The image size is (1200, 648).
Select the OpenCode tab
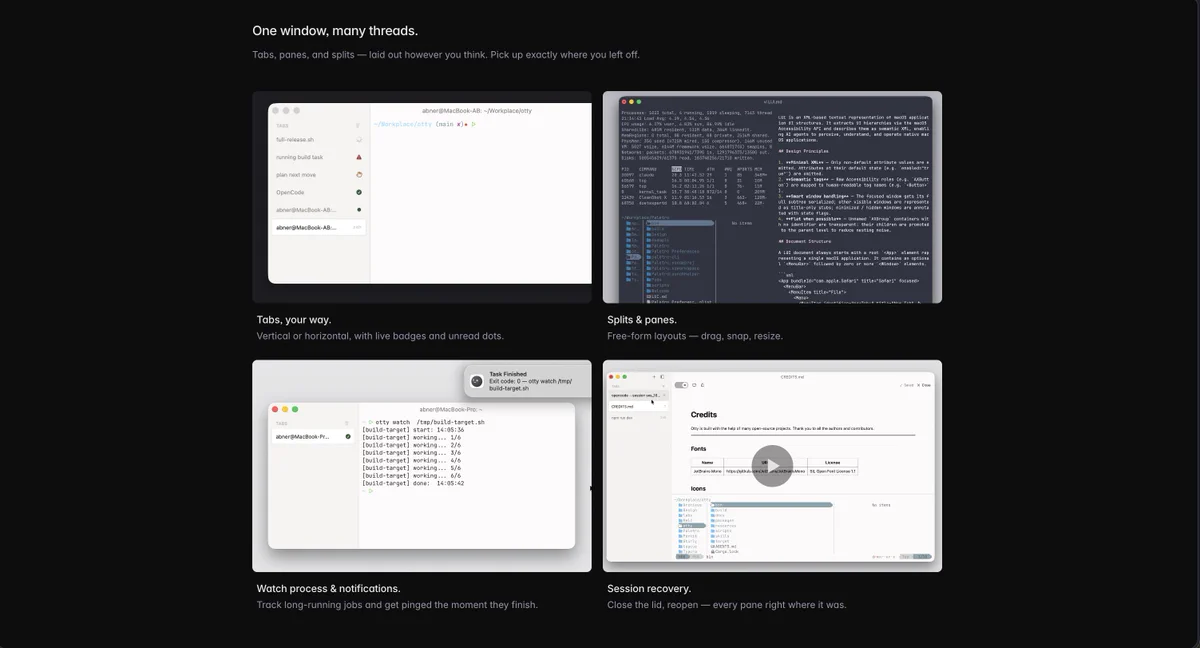click(x=319, y=192)
